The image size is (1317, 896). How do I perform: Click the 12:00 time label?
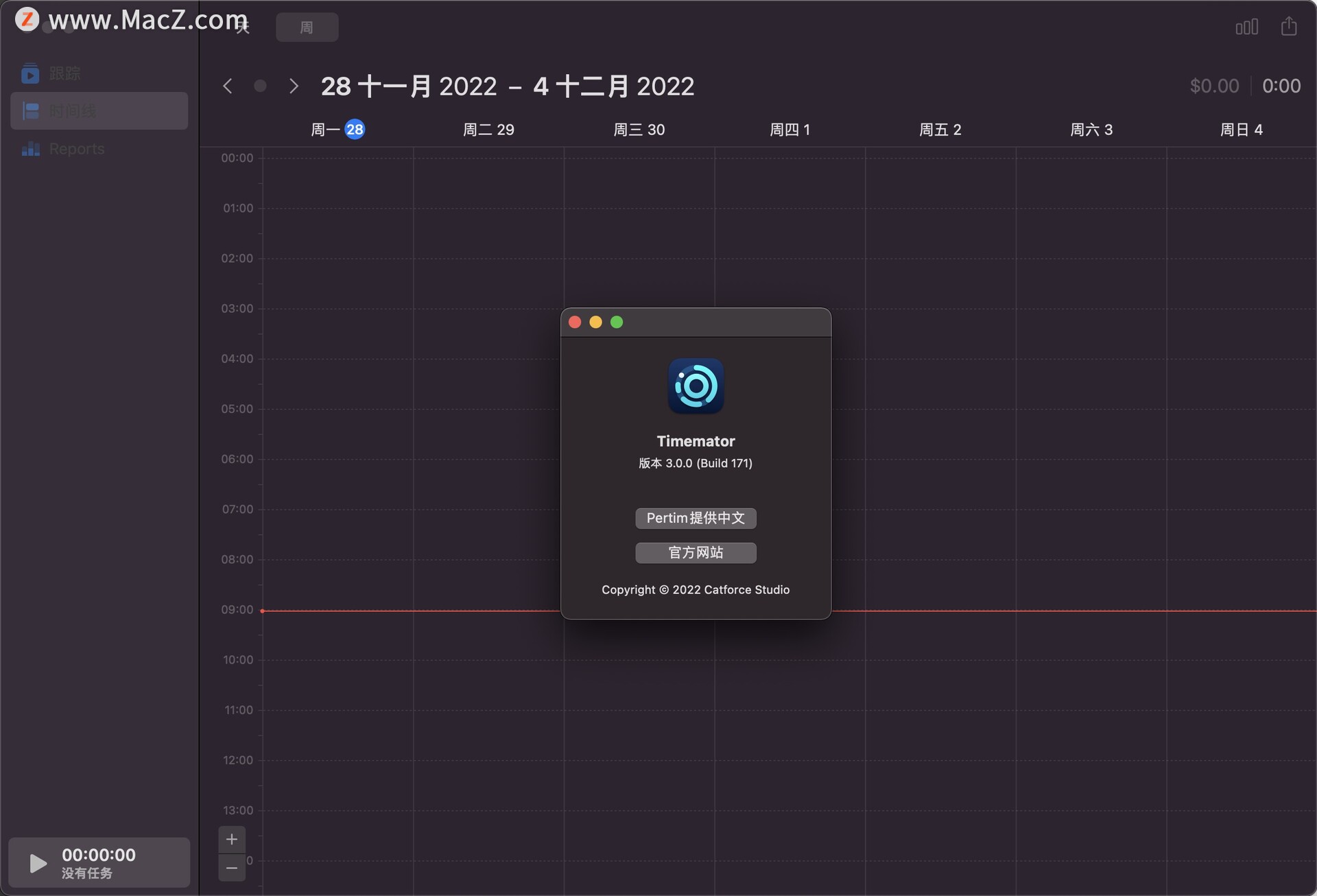pyautogui.click(x=238, y=760)
